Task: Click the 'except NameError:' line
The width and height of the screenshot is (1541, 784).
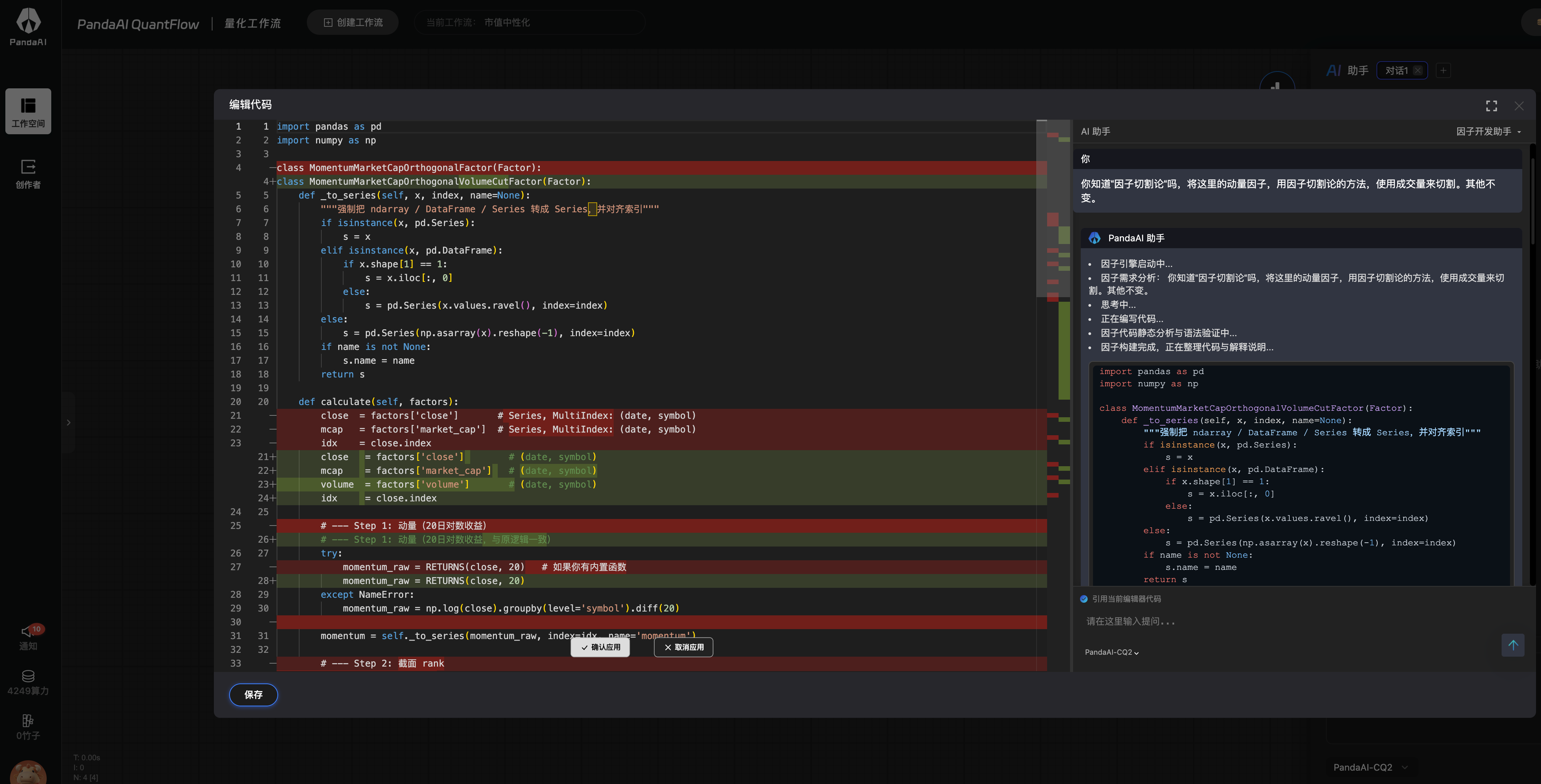Action: 367,594
